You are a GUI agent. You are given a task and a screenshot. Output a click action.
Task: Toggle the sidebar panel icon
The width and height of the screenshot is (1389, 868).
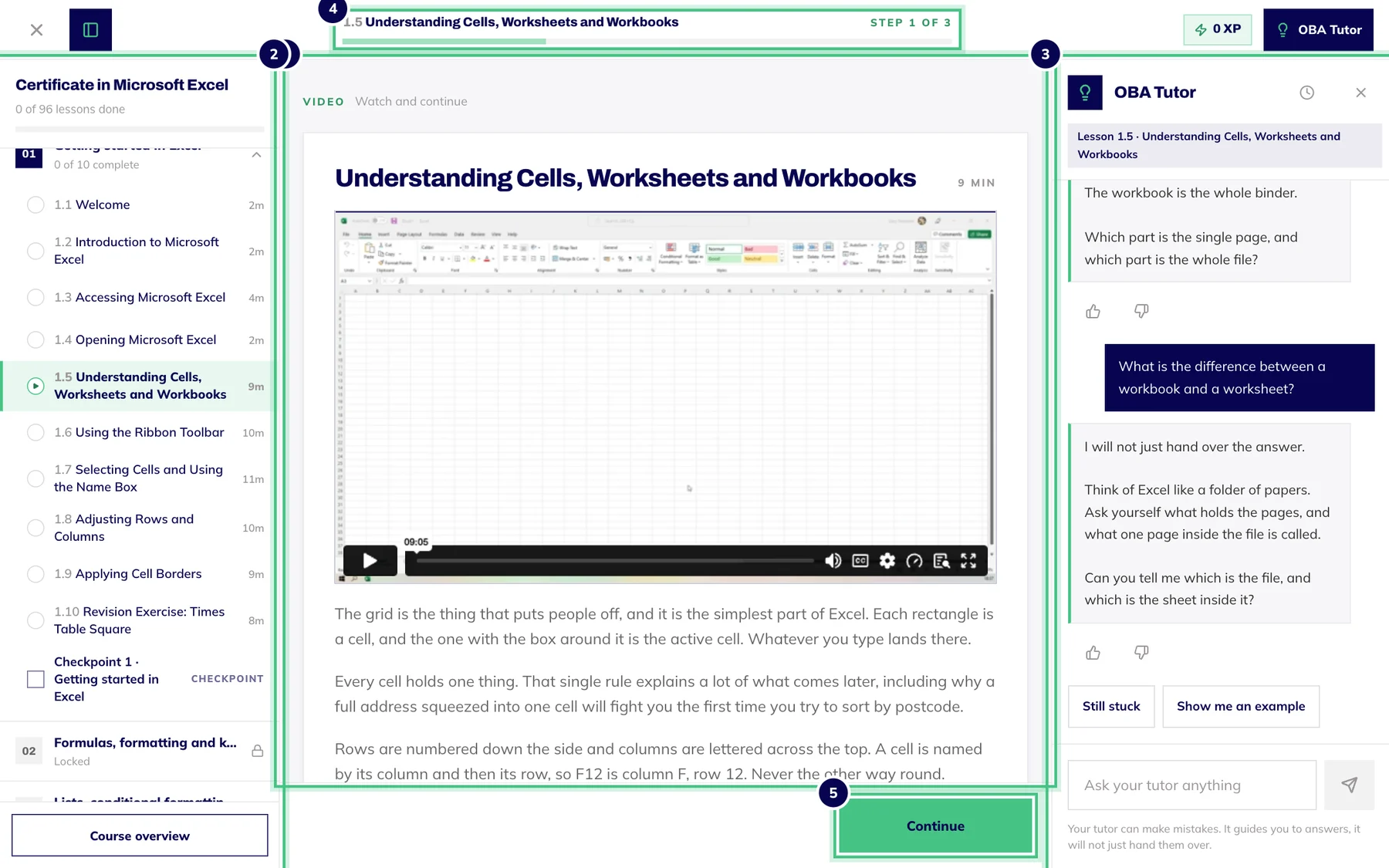[x=90, y=29]
